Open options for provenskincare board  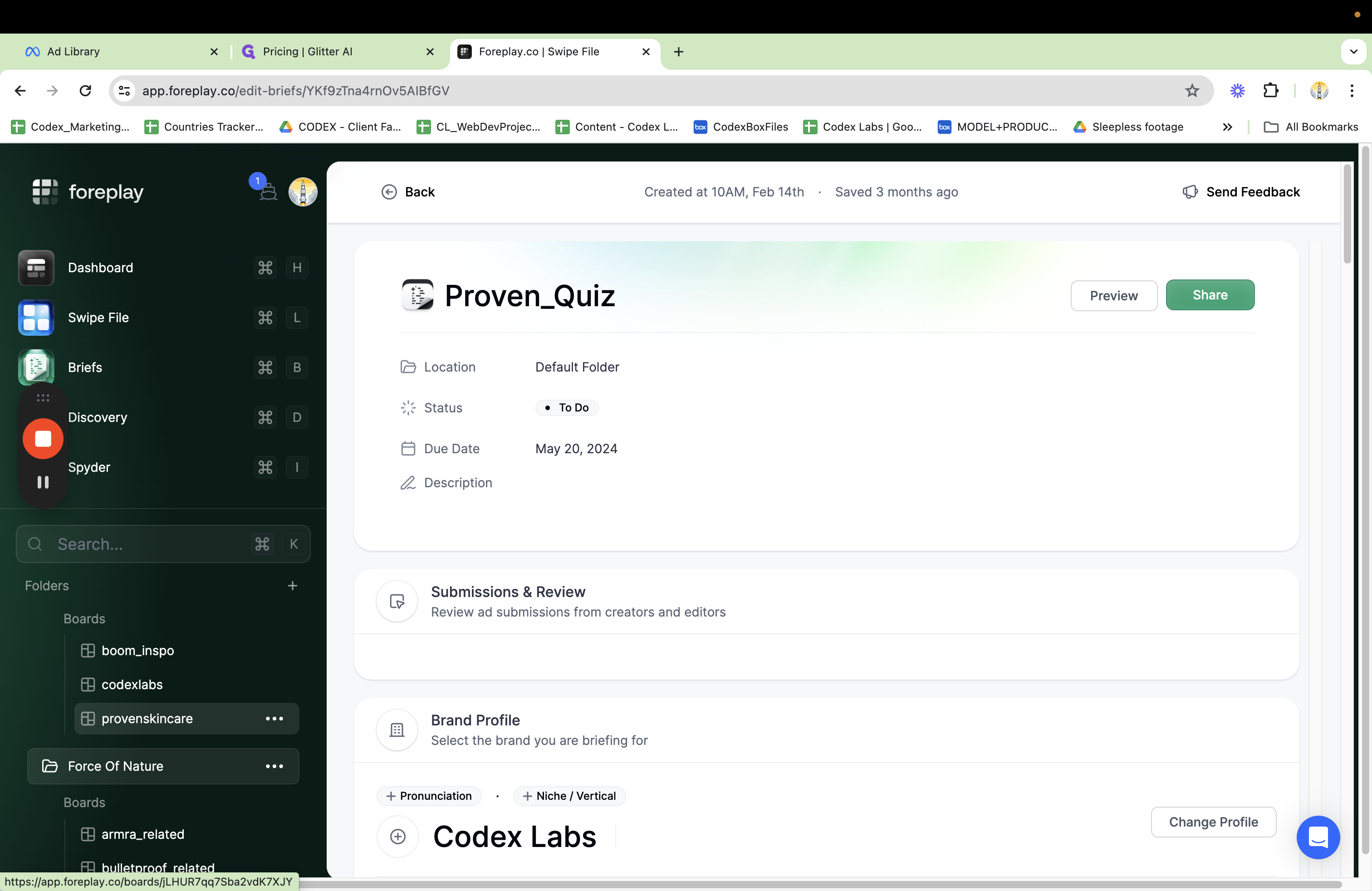coord(274,719)
